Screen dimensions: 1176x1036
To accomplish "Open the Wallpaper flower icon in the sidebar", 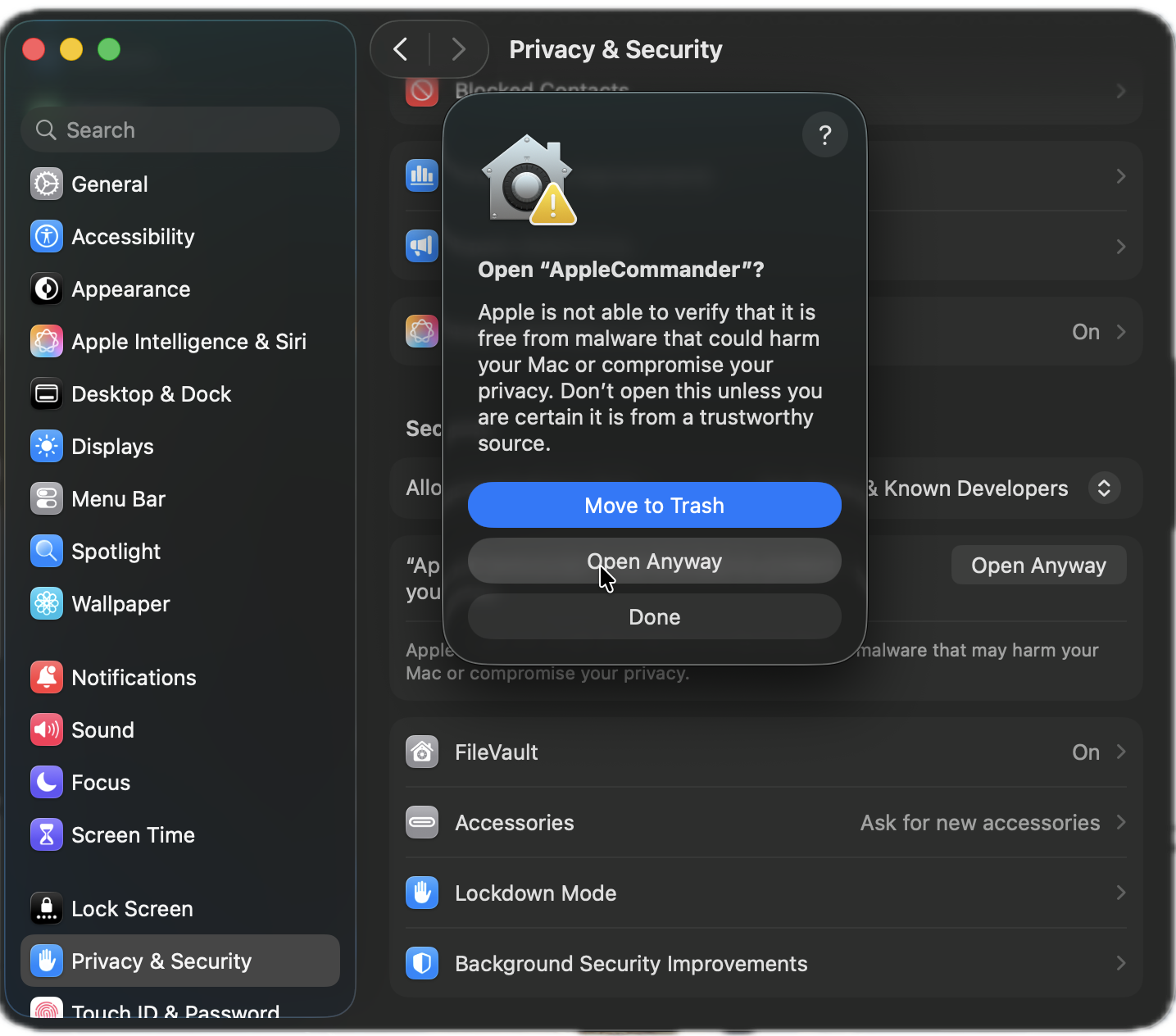I will (47, 603).
